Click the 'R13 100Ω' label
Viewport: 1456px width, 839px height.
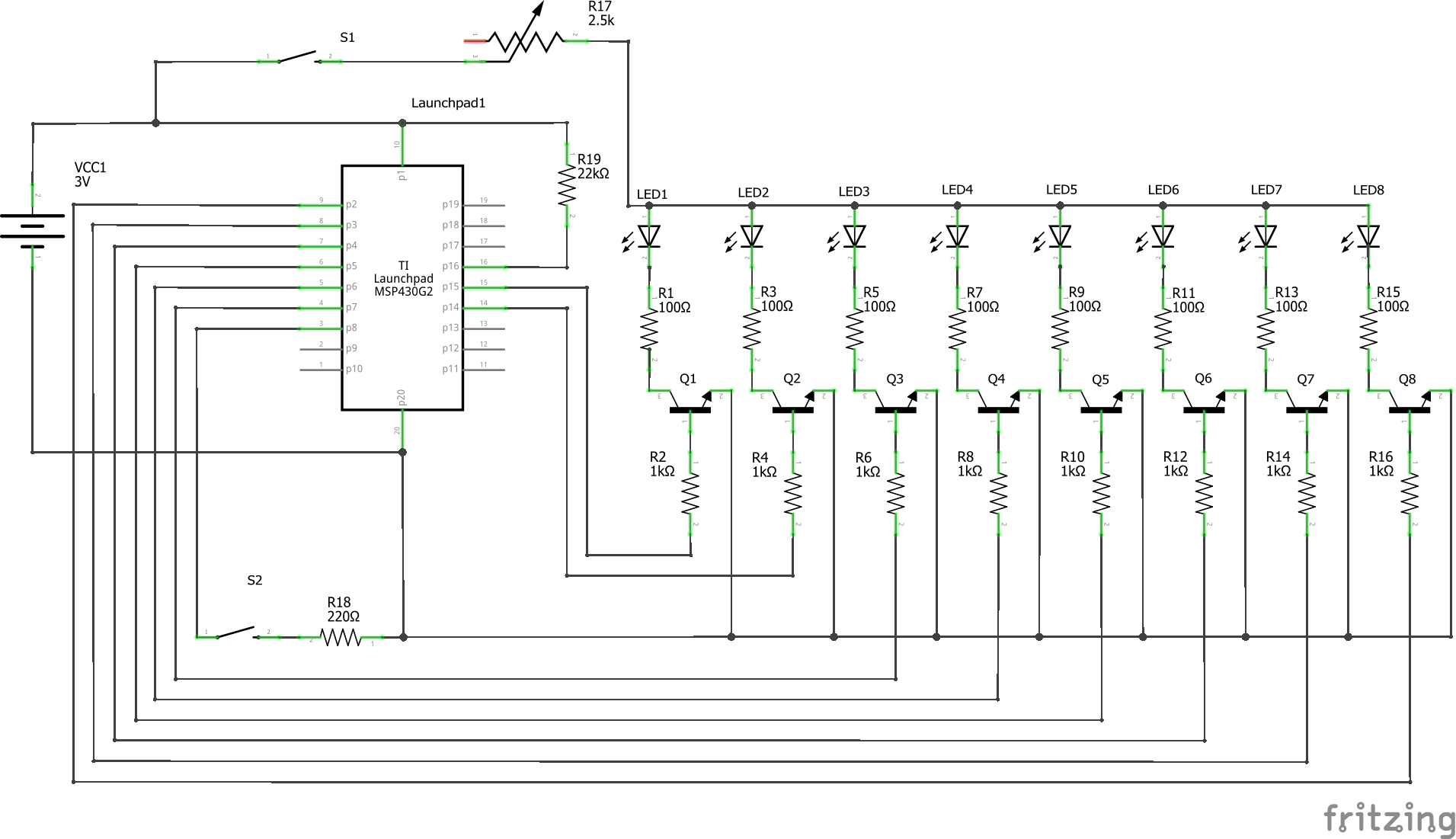1291,299
